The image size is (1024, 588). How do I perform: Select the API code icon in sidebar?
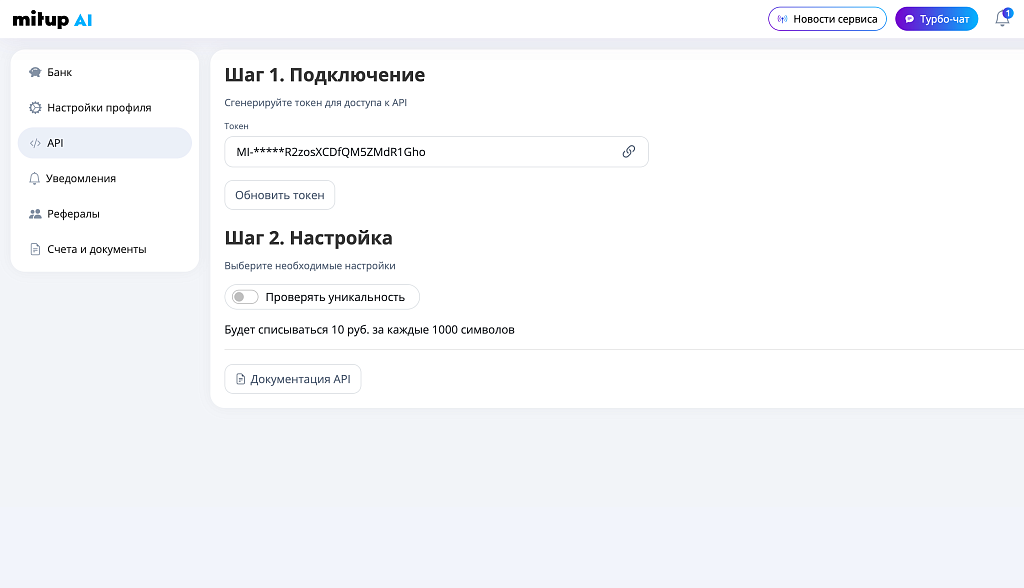click(34, 142)
